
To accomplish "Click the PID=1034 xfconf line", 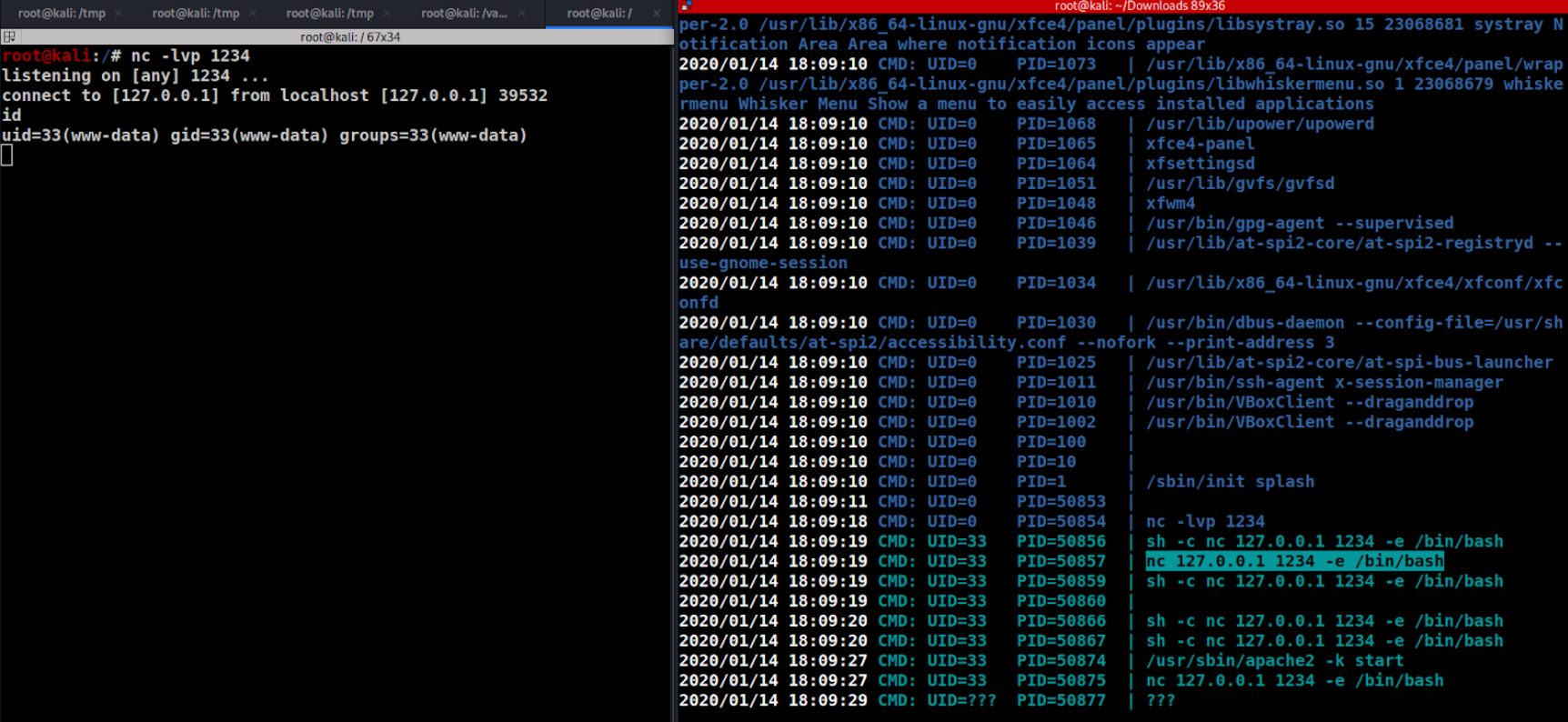I will (1121, 283).
